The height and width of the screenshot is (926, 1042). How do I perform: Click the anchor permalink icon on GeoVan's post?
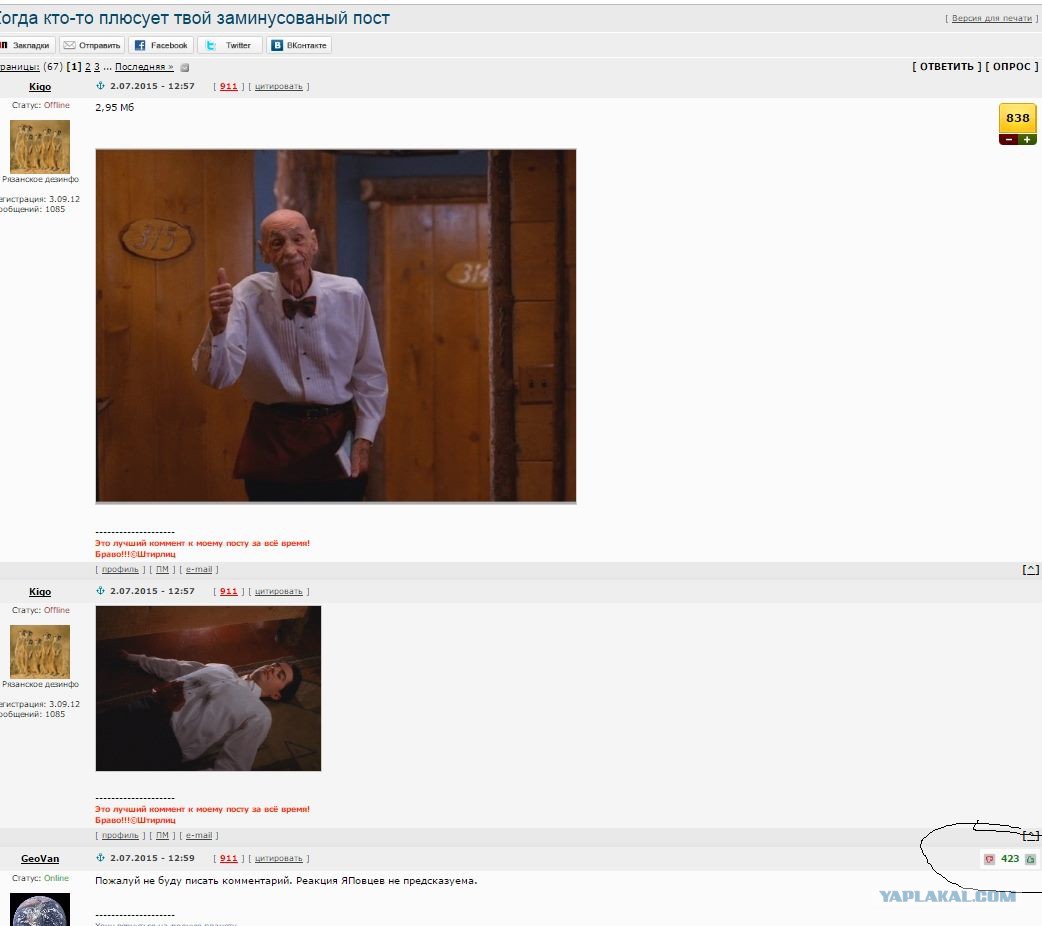pyautogui.click(x=101, y=858)
